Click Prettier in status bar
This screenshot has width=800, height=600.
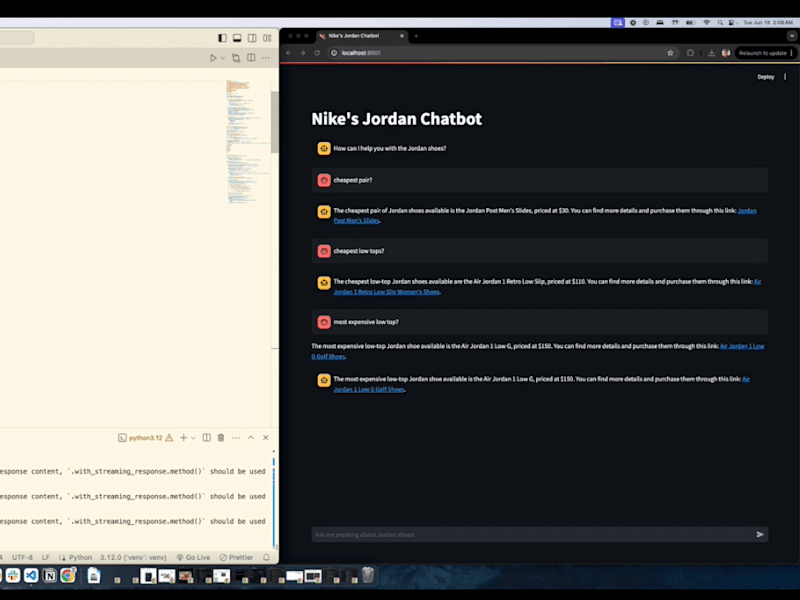pyautogui.click(x=236, y=557)
